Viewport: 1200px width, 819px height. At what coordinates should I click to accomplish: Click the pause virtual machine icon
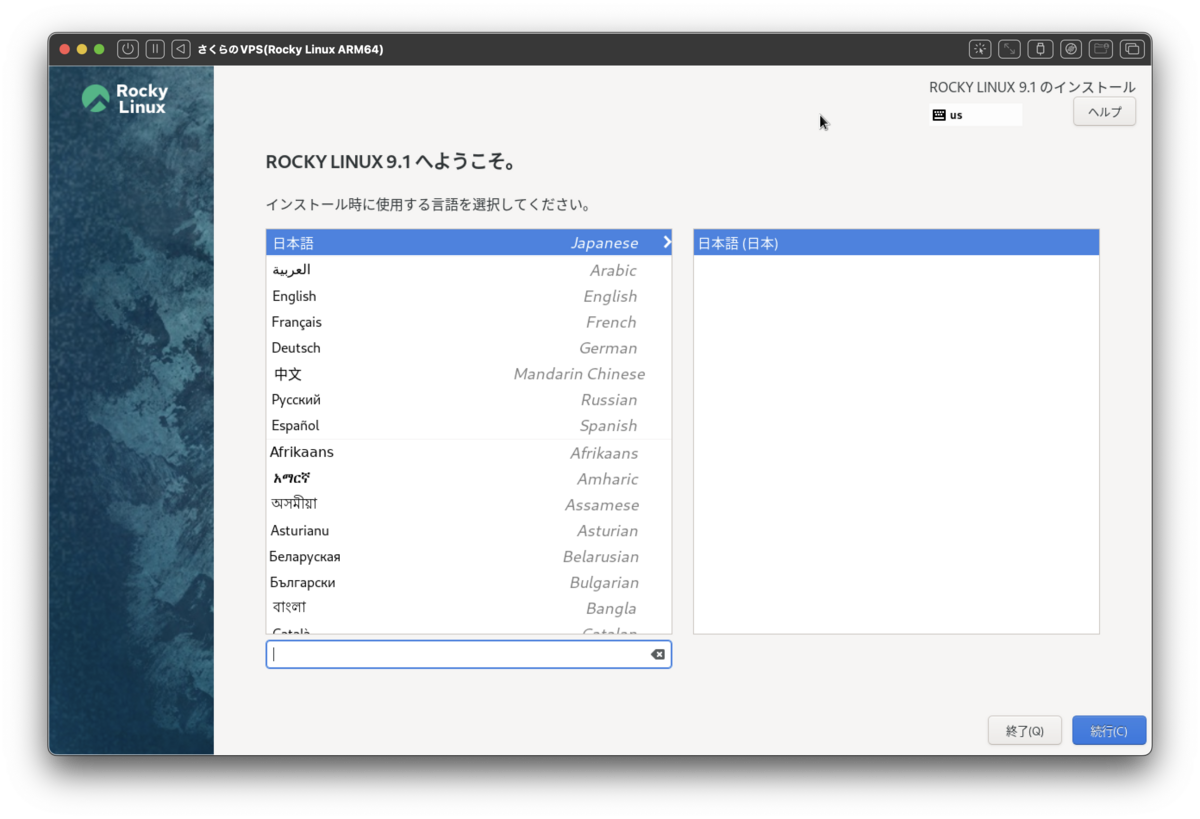coord(155,48)
